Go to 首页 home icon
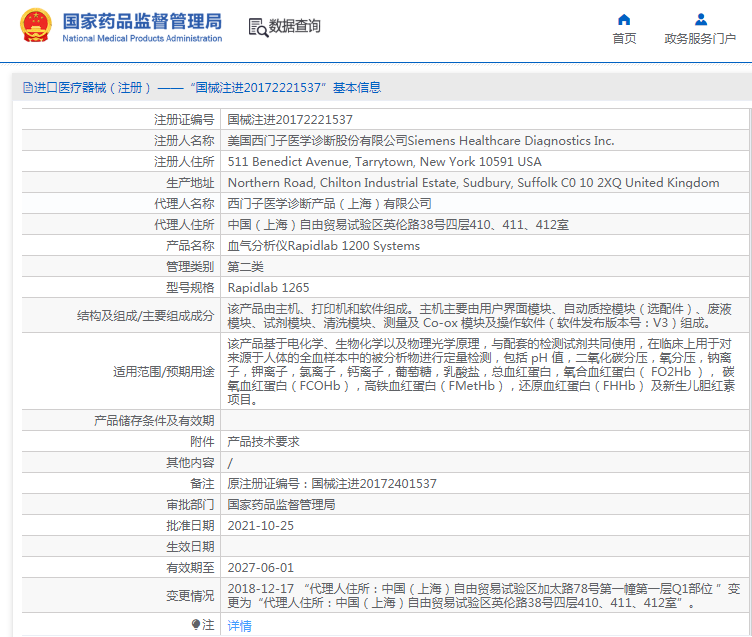 624,19
